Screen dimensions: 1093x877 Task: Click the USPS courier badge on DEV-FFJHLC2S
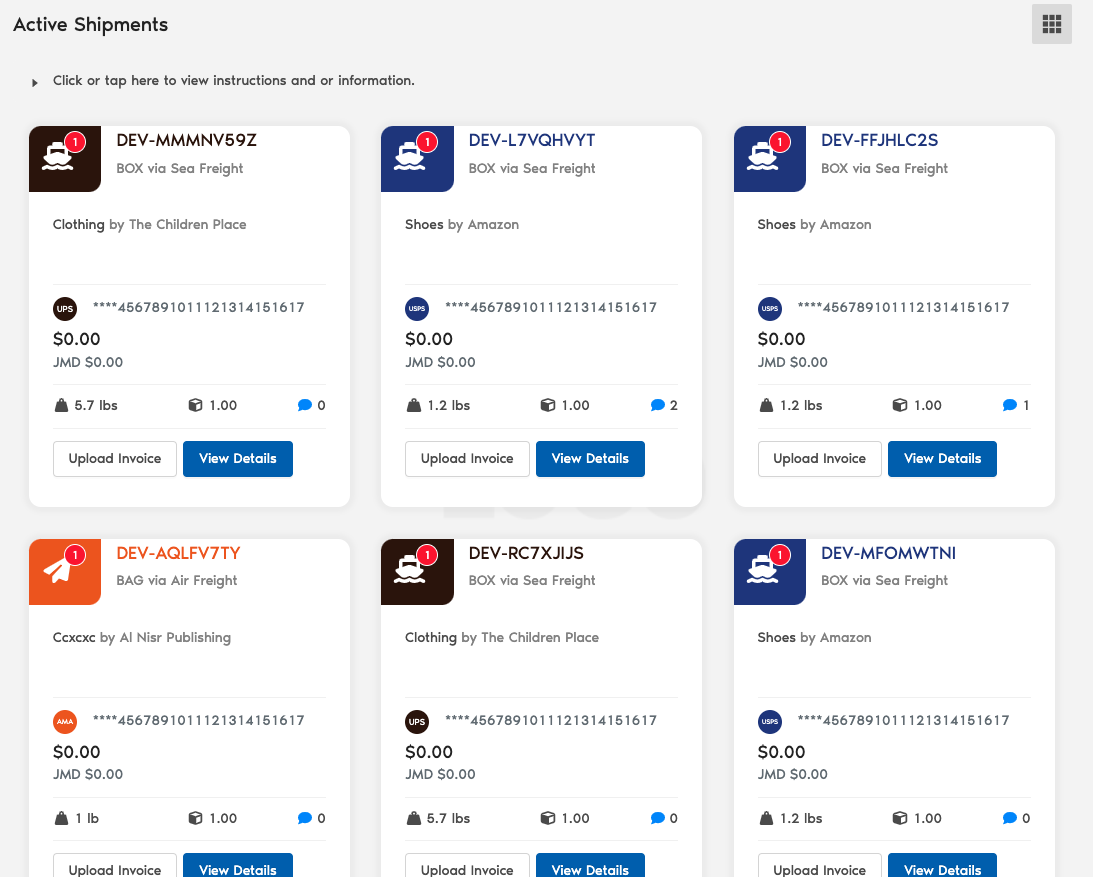tap(770, 309)
